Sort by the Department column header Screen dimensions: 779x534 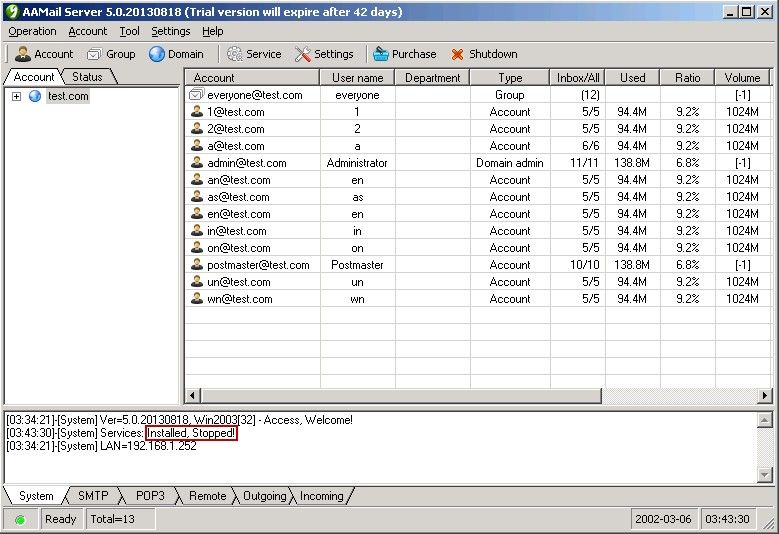432,77
